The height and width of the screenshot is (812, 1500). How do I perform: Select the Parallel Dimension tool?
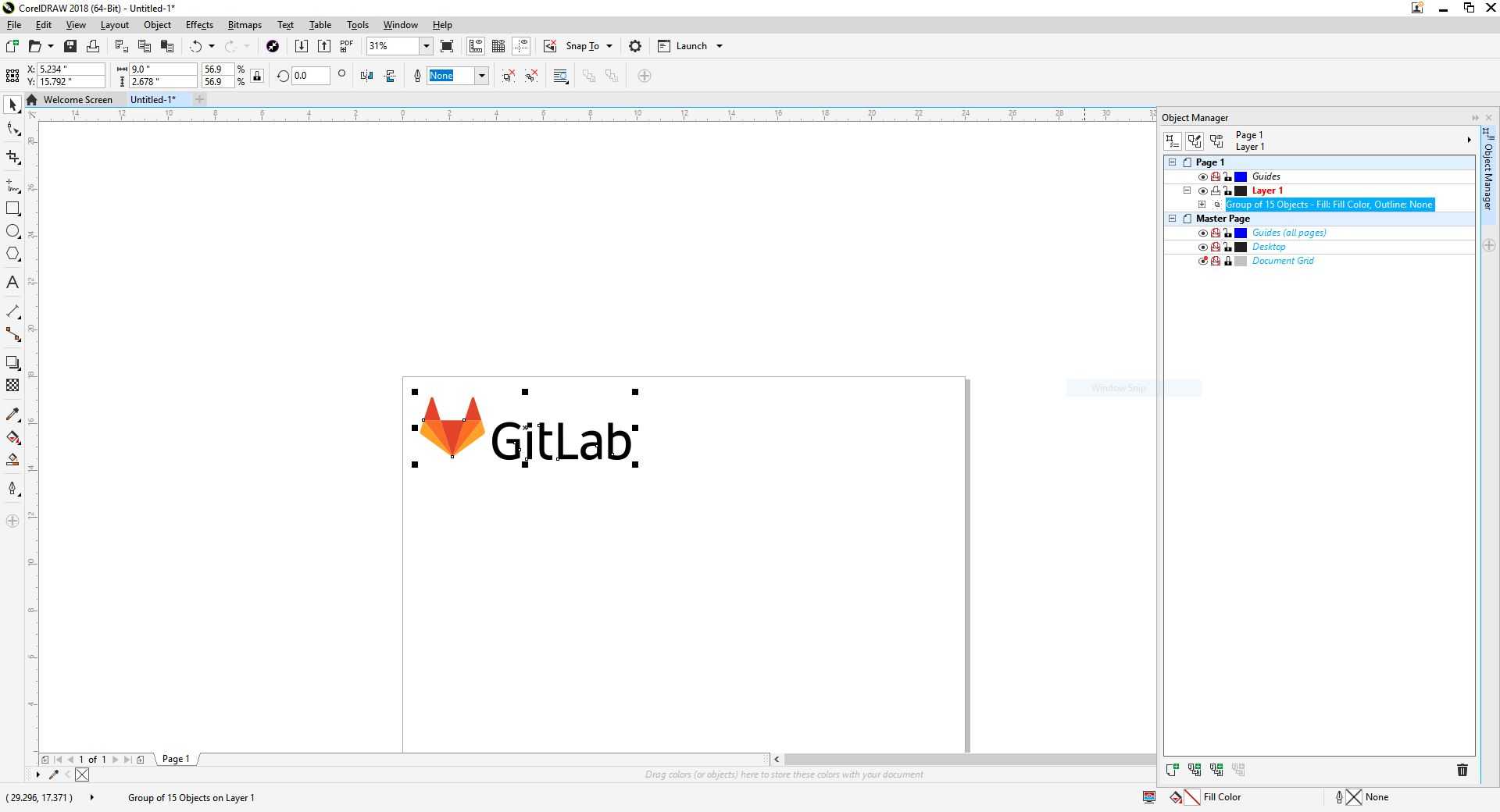pyautogui.click(x=12, y=311)
